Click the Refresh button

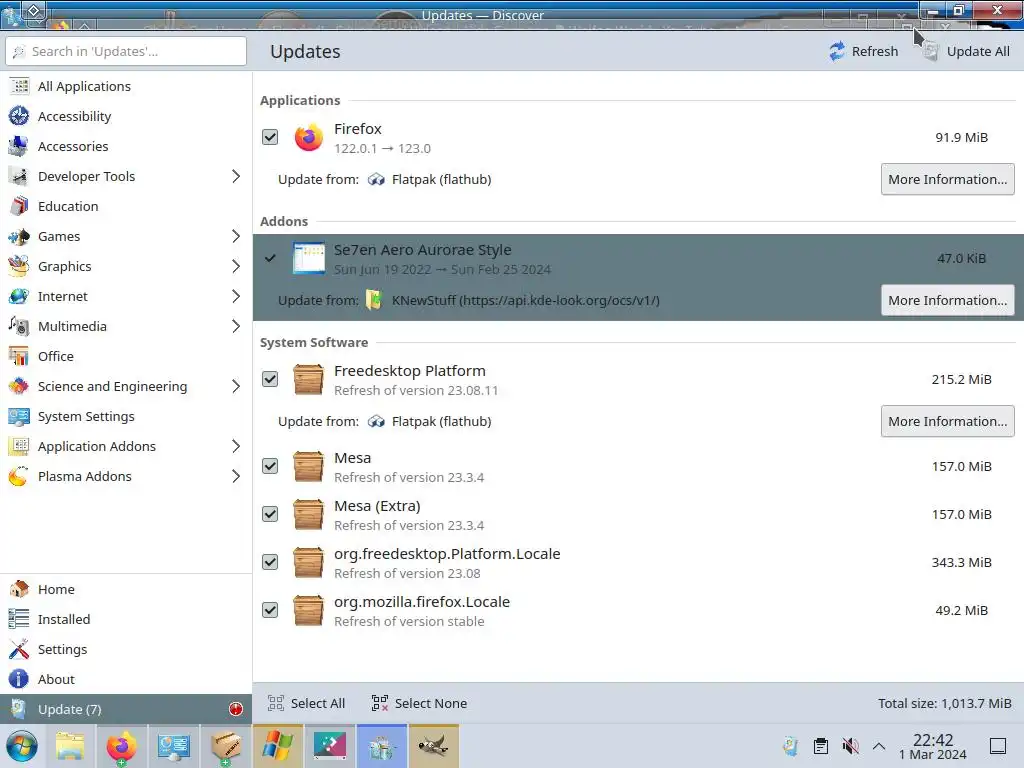click(x=863, y=51)
